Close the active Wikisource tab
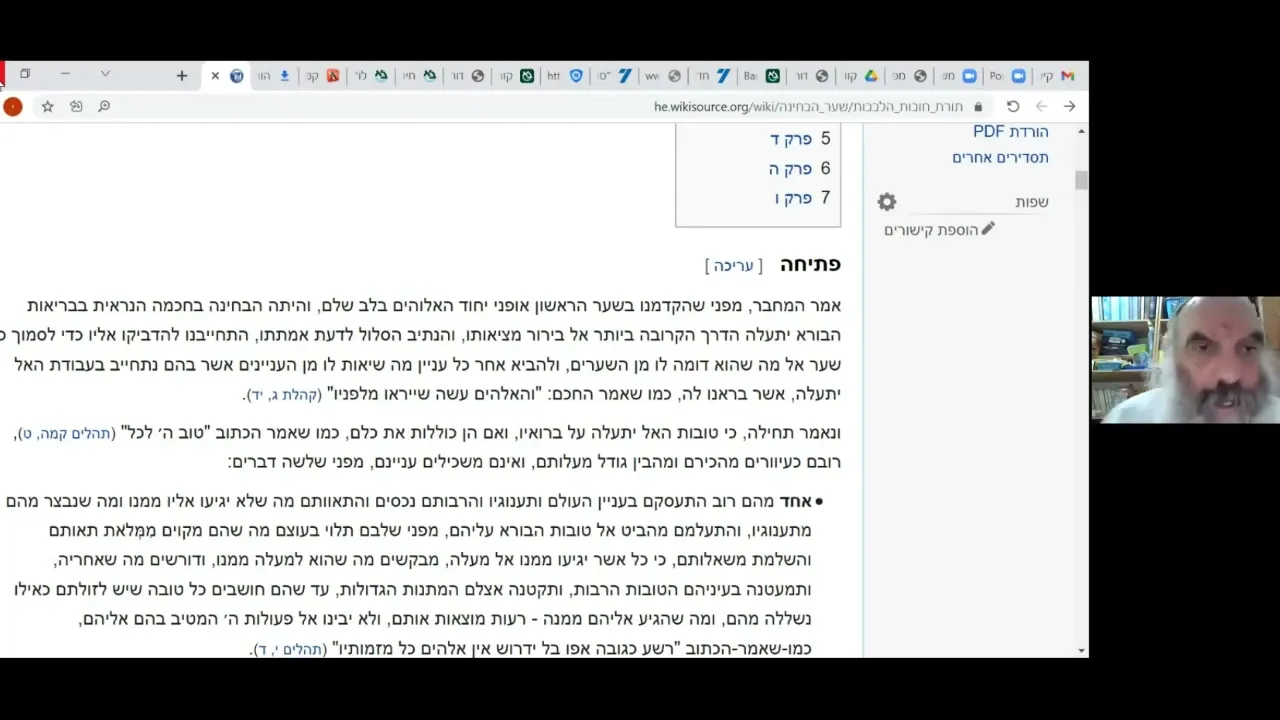This screenshot has width=1280, height=720. tap(215, 76)
